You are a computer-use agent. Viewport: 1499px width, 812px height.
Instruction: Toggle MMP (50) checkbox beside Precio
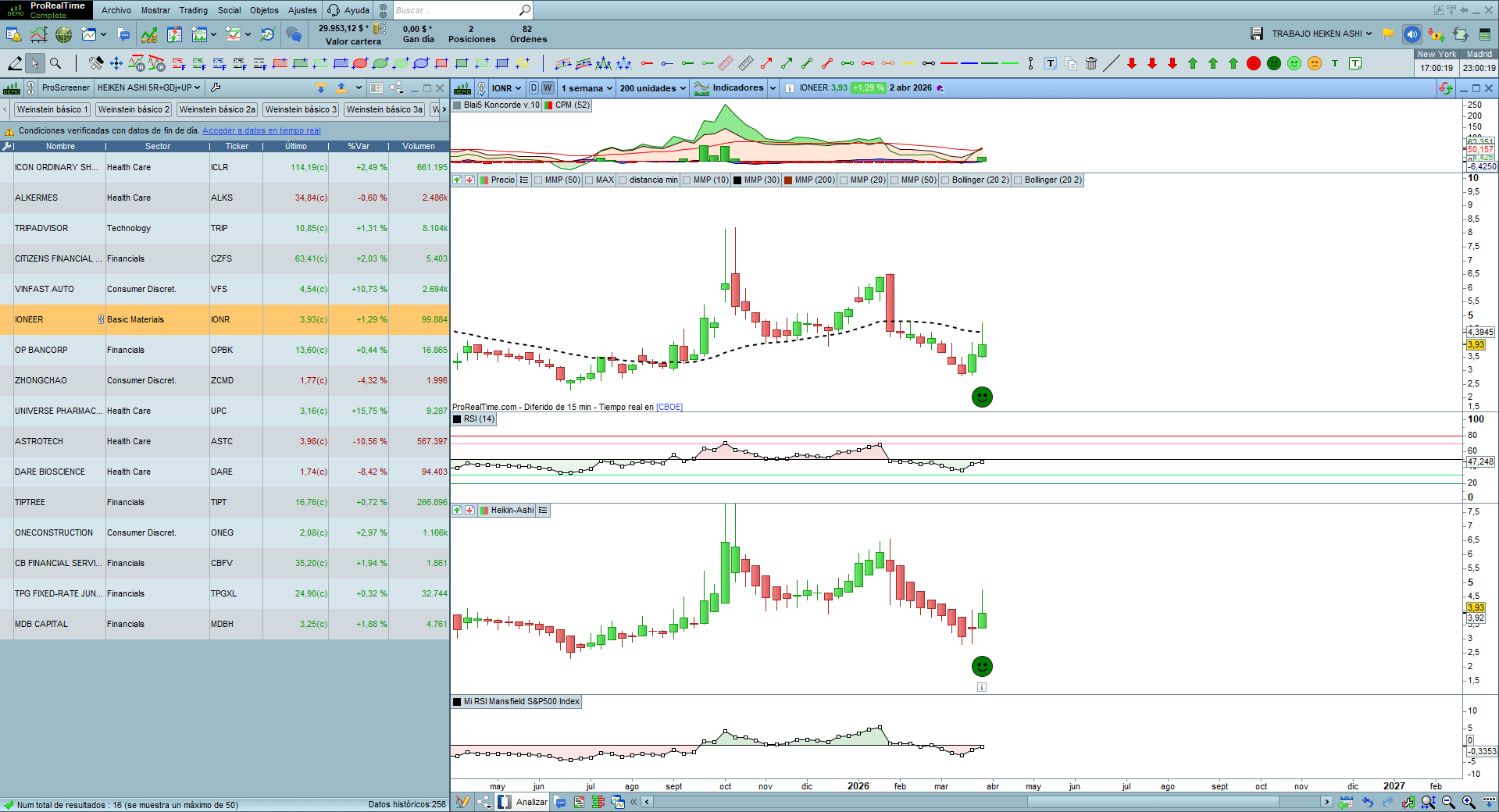[538, 180]
